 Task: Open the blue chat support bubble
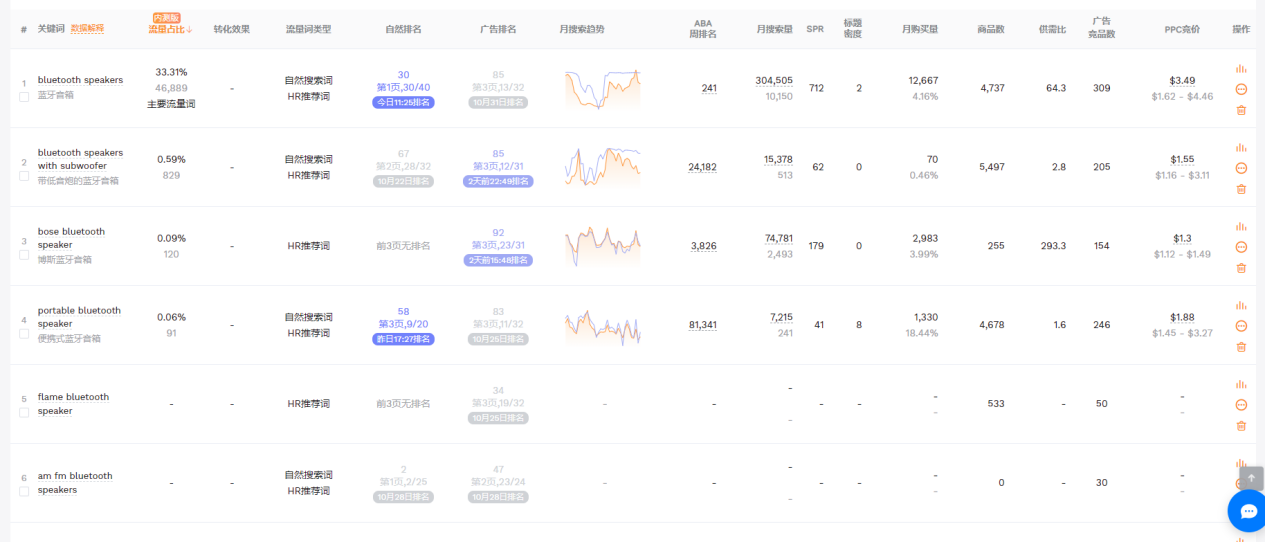(1247, 511)
